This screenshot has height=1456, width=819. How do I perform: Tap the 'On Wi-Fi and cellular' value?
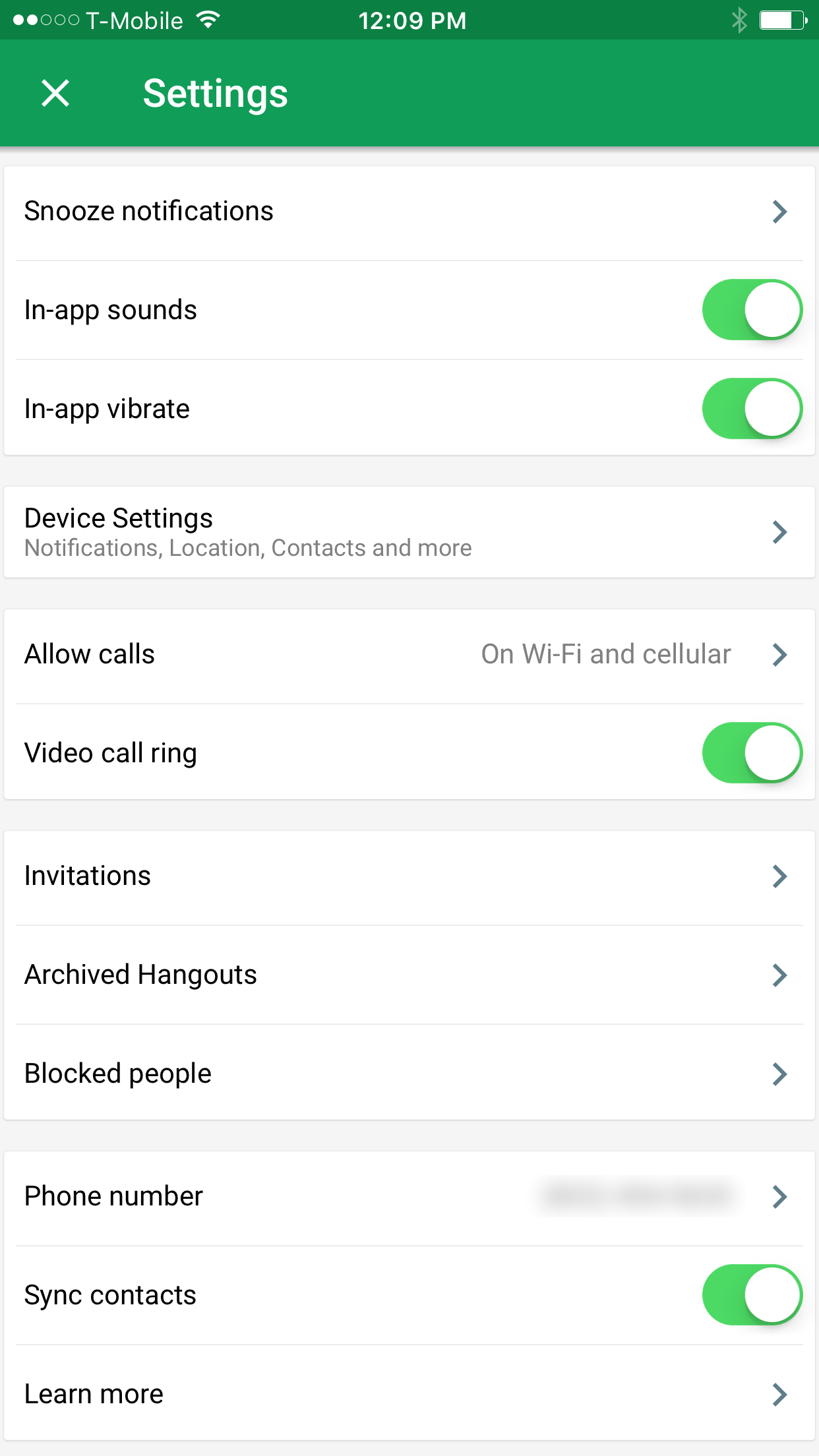point(606,654)
